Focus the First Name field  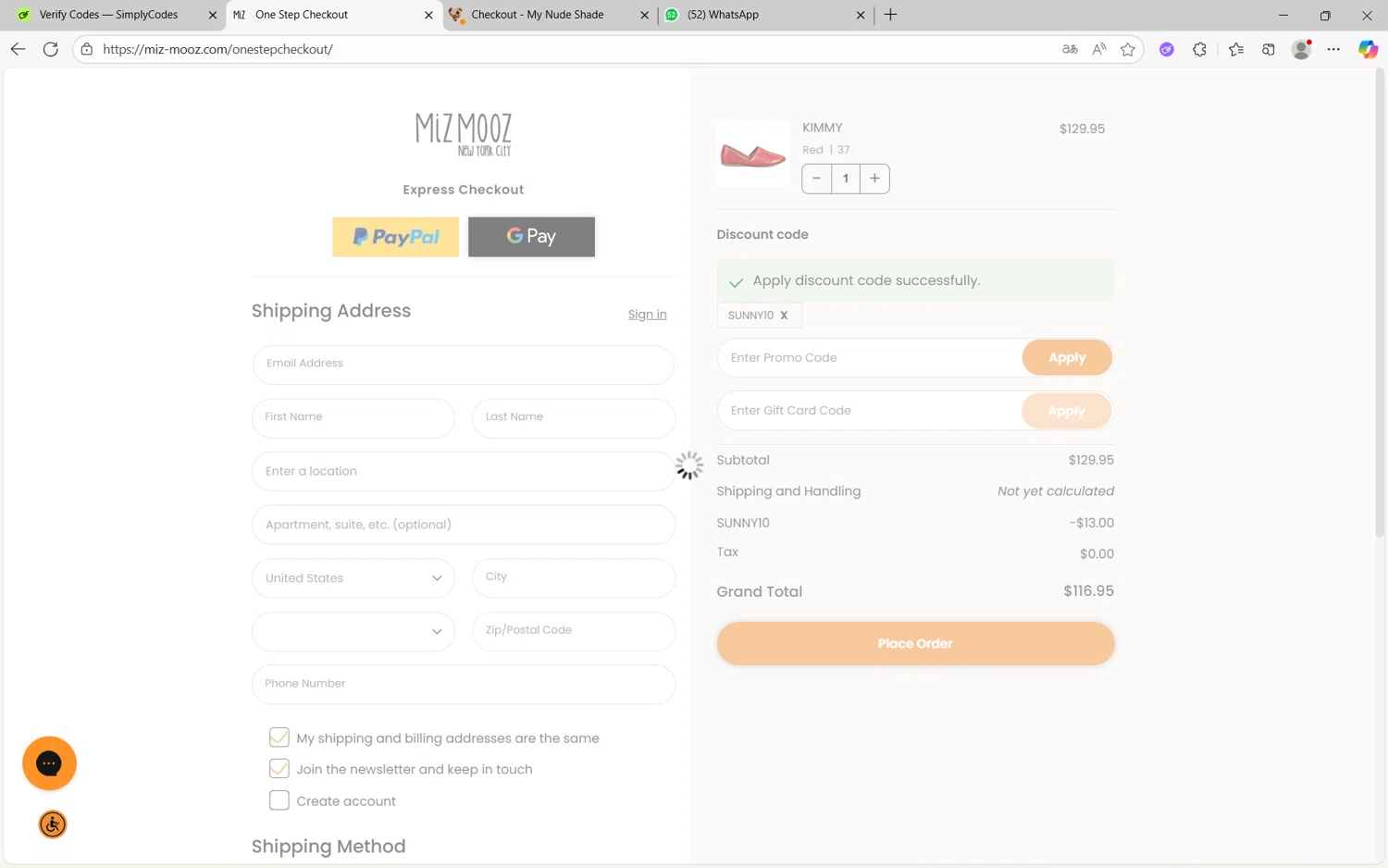(x=353, y=418)
